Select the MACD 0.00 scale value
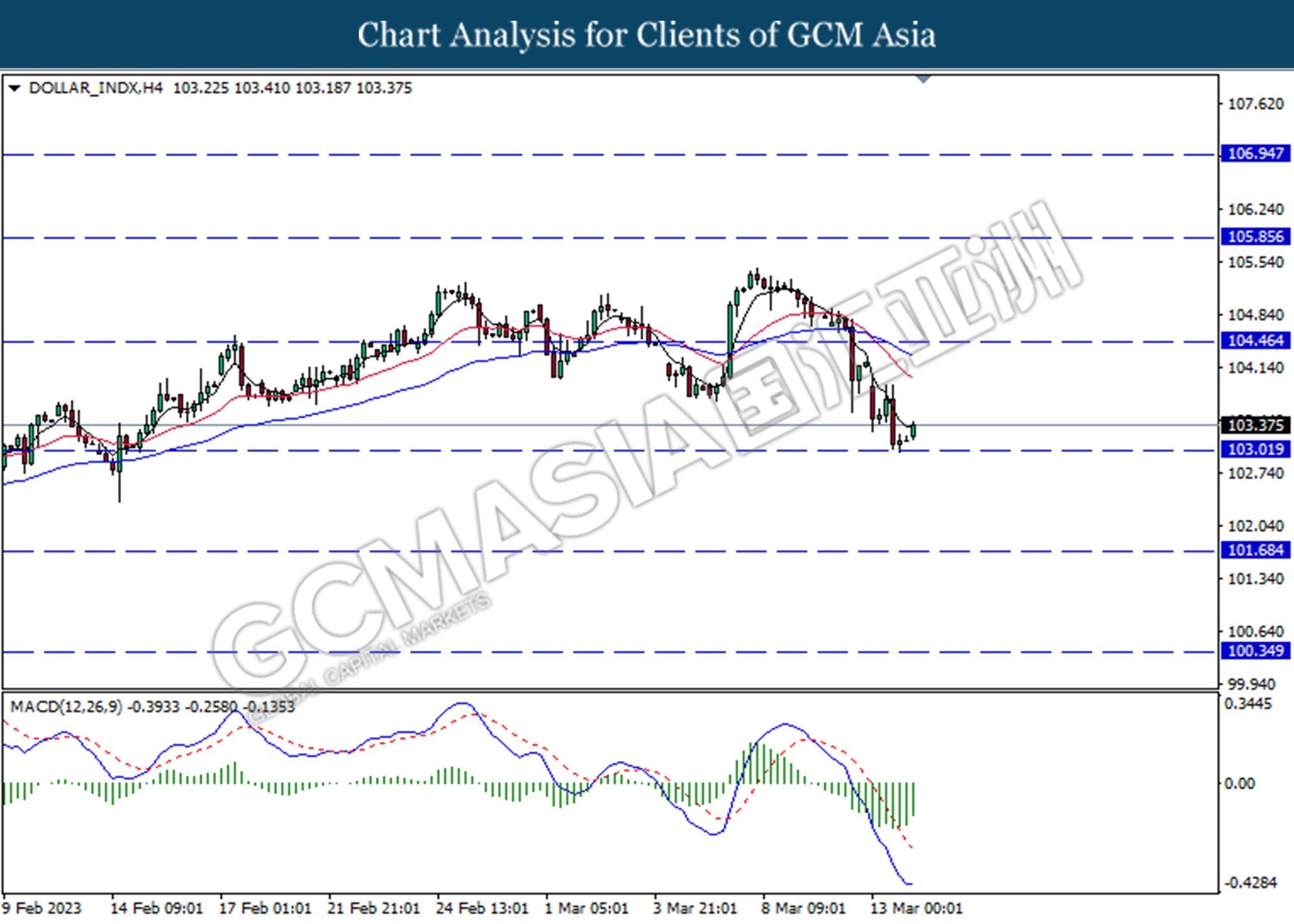Screen dimensions: 1294x924 tap(1239, 784)
